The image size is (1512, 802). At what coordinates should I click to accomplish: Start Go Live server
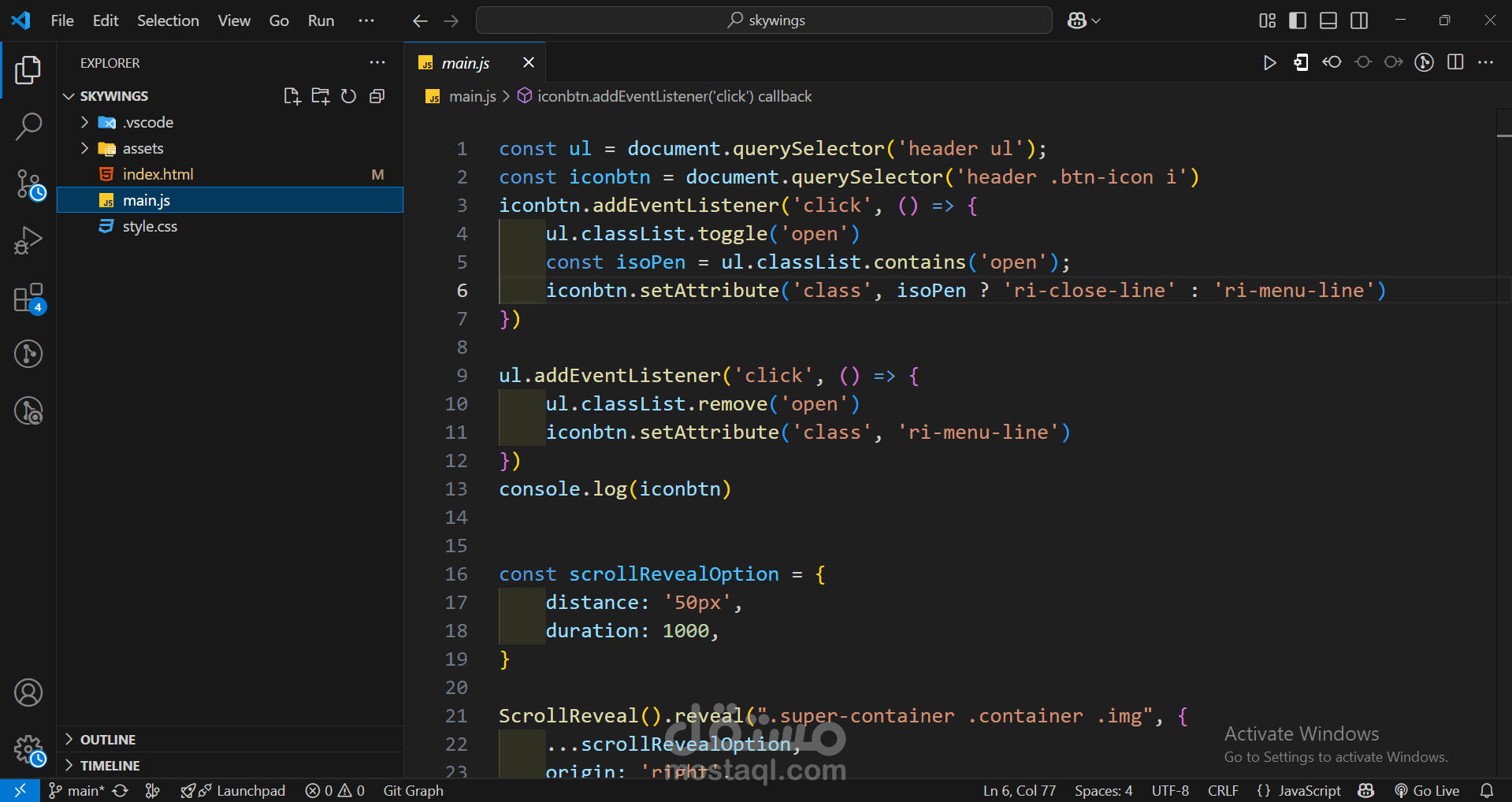(x=1427, y=790)
